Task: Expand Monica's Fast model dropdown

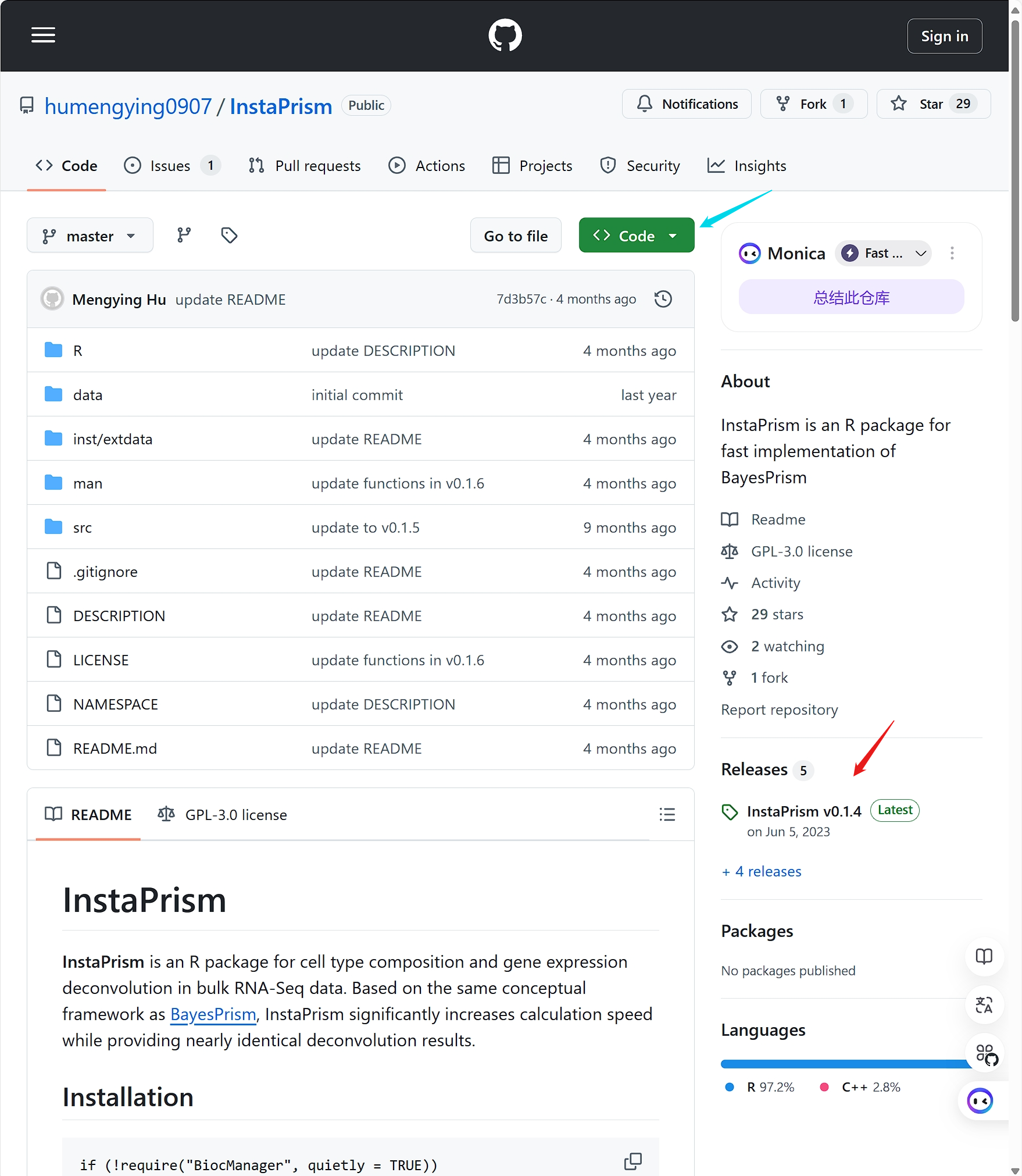Action: pos(883,253)
